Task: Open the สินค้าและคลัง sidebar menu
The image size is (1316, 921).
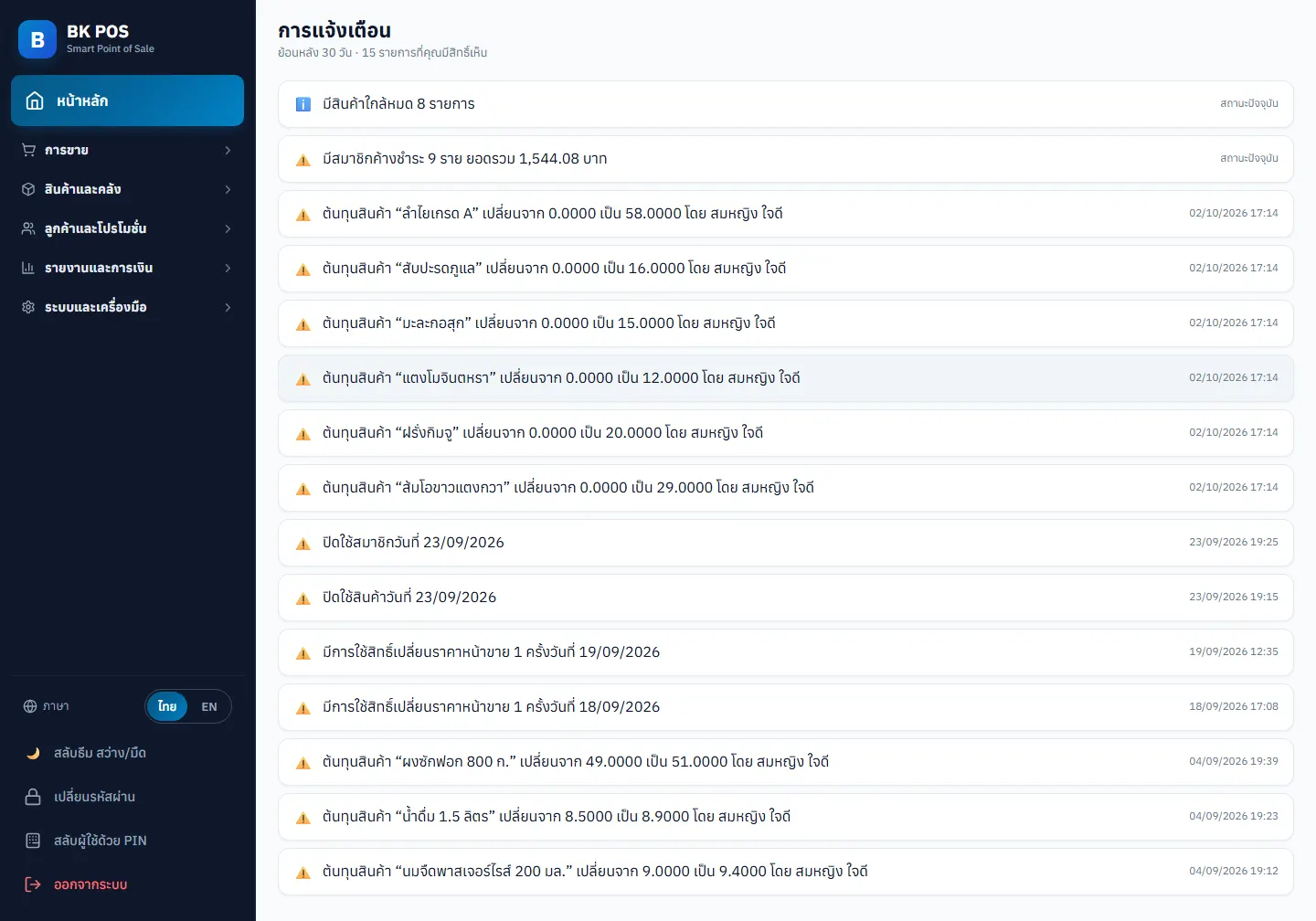Action: click(x=128, y=189)
